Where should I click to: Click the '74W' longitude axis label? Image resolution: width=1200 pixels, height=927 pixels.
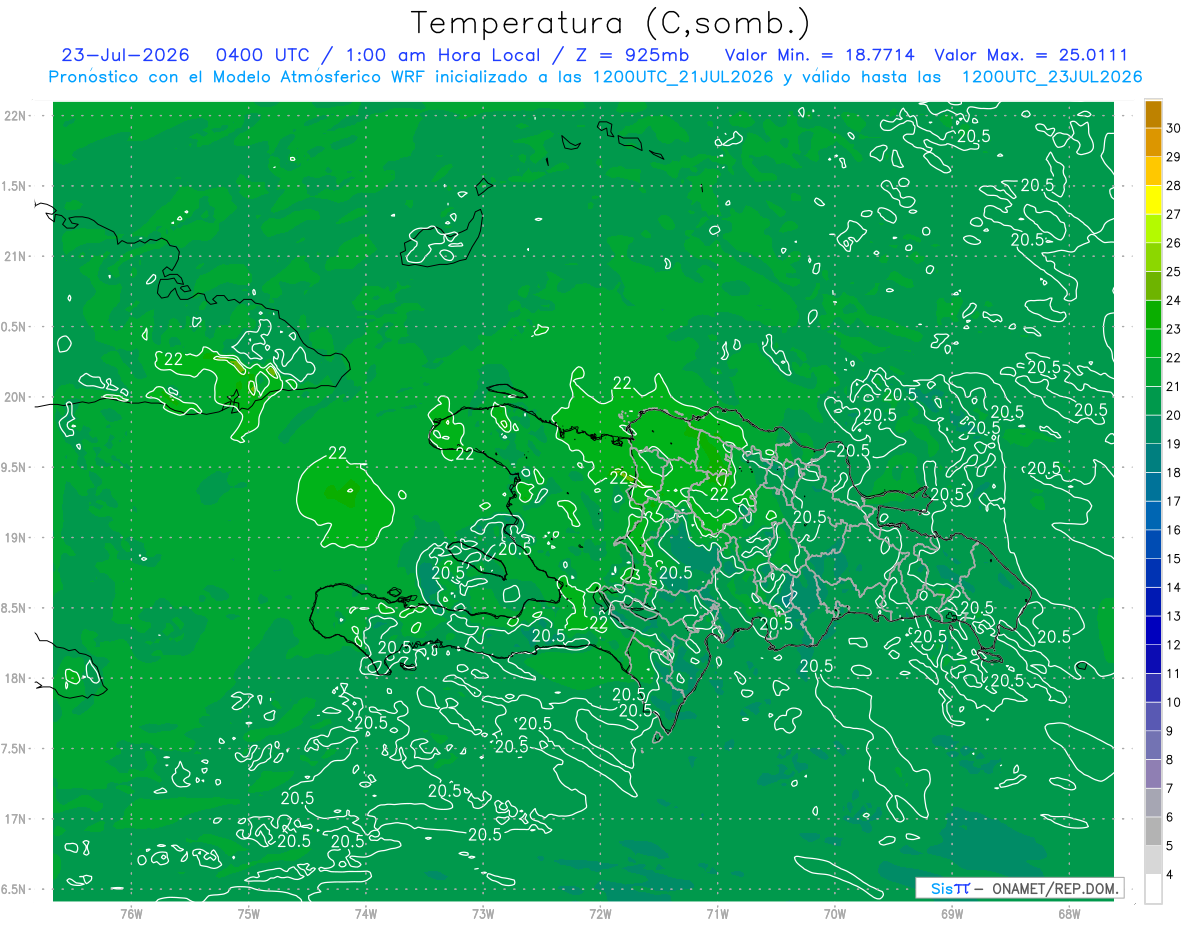[366, 914]
